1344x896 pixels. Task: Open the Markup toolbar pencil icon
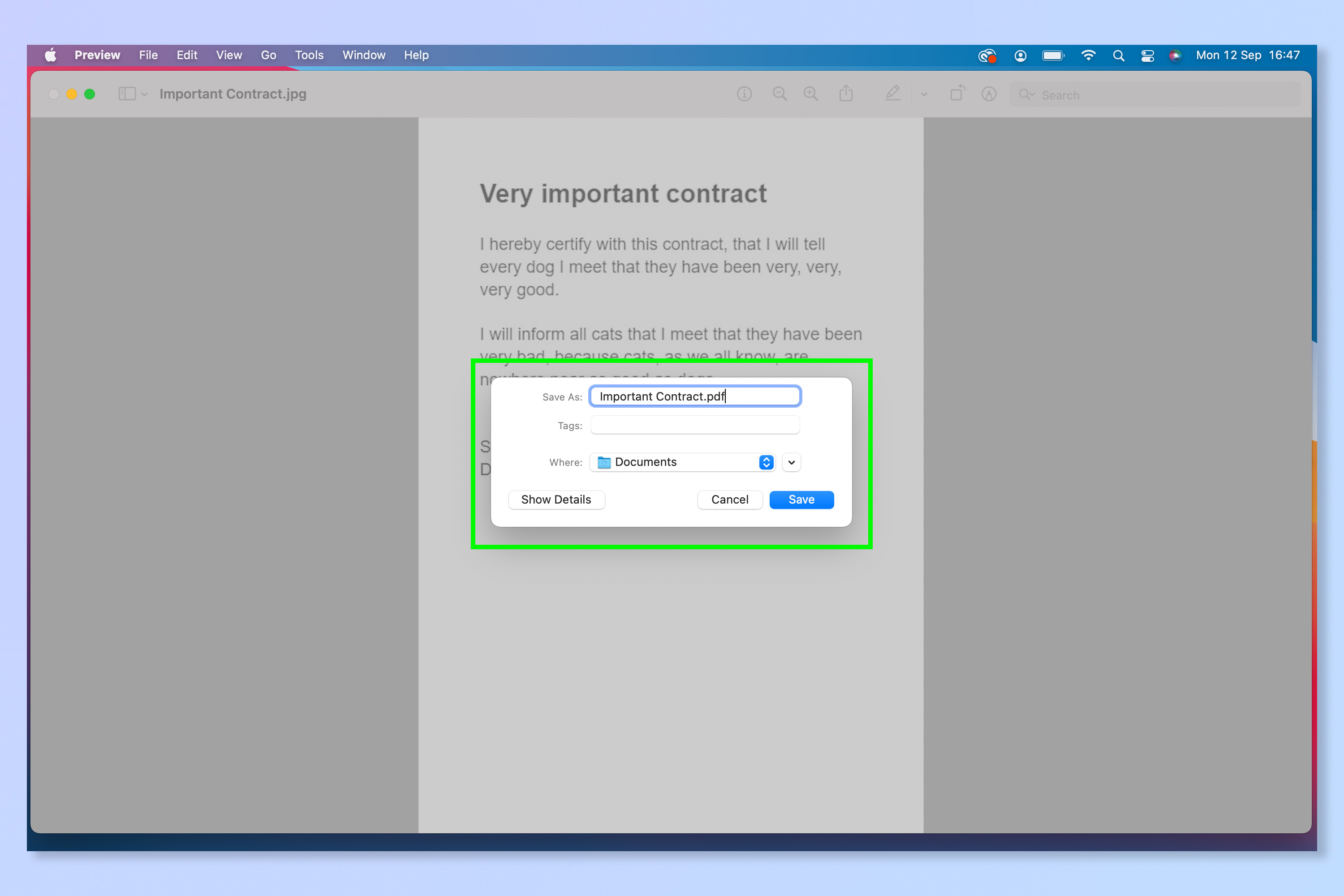click(x=892, y=94)
